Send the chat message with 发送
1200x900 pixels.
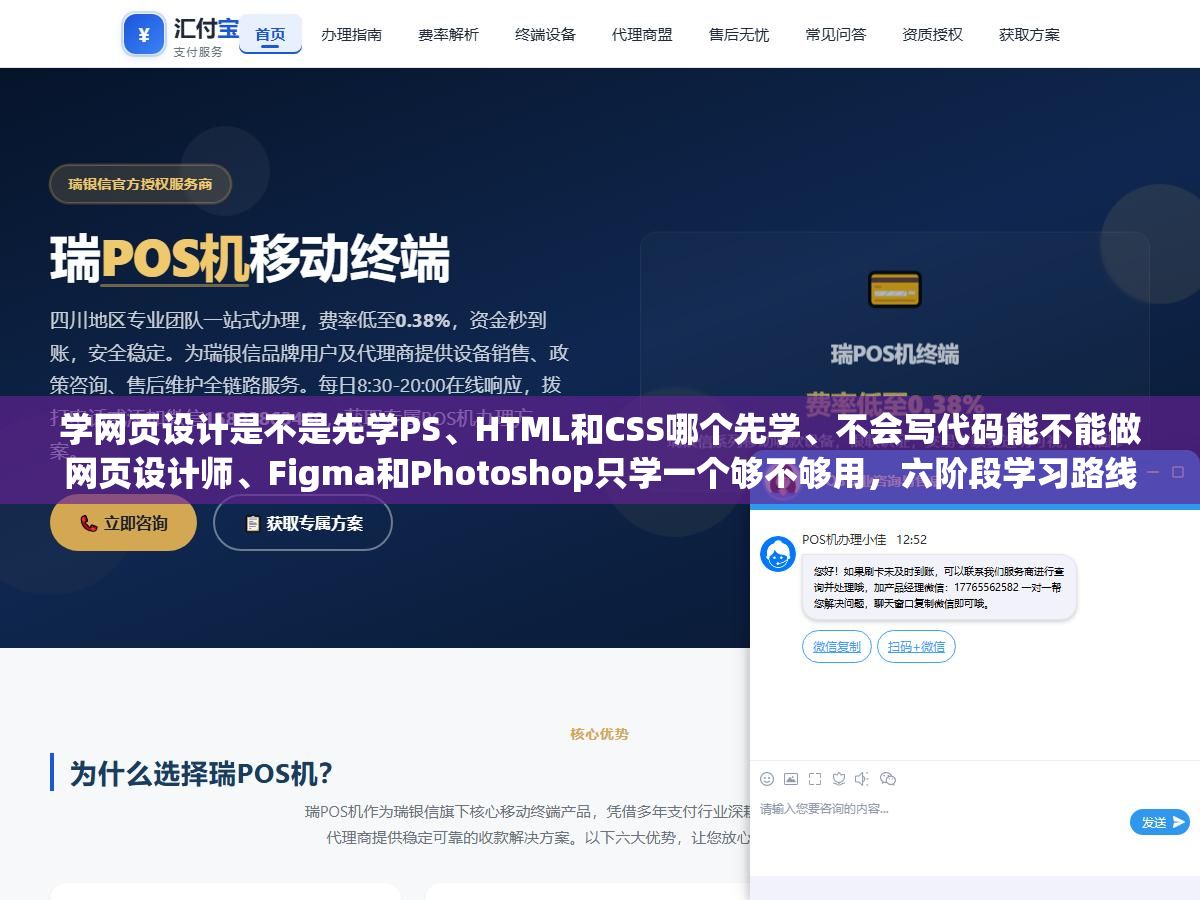click(x=1160, y=822)
